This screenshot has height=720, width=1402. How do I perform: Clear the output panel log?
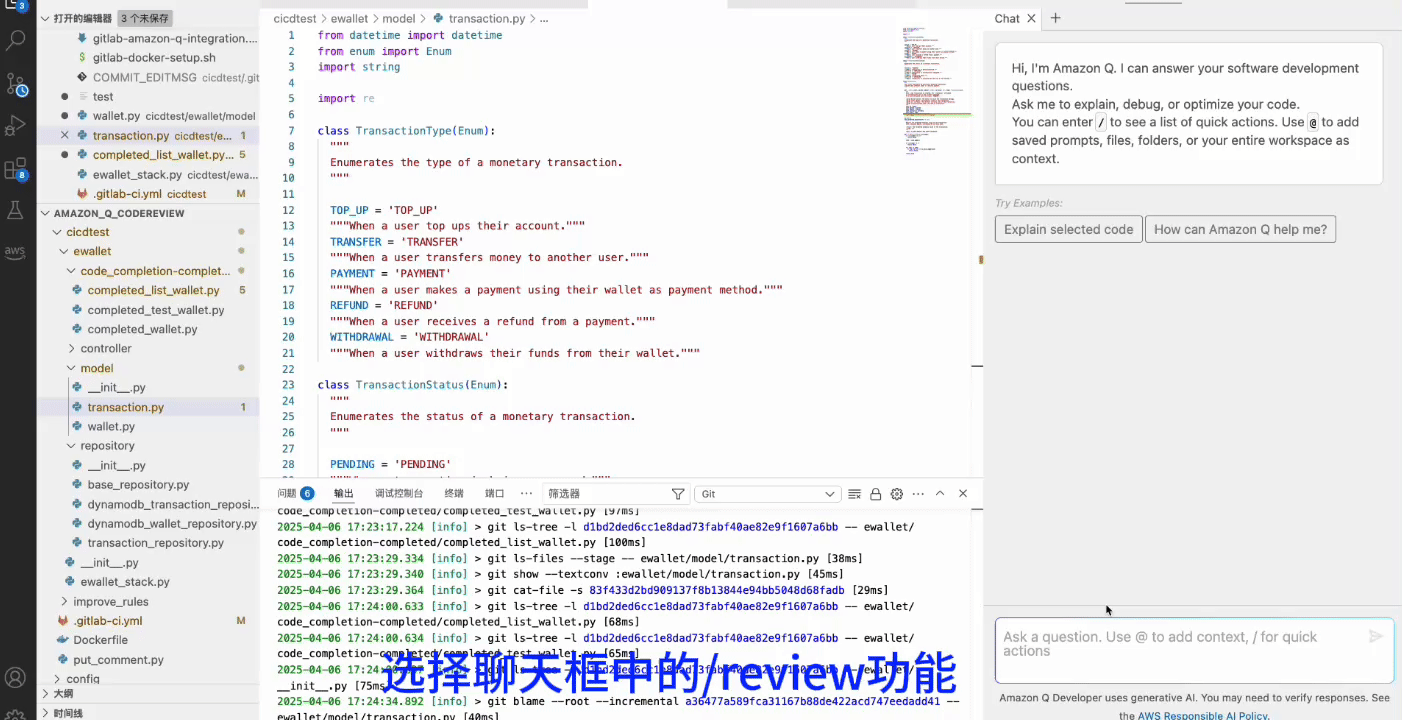click(854, 494)
